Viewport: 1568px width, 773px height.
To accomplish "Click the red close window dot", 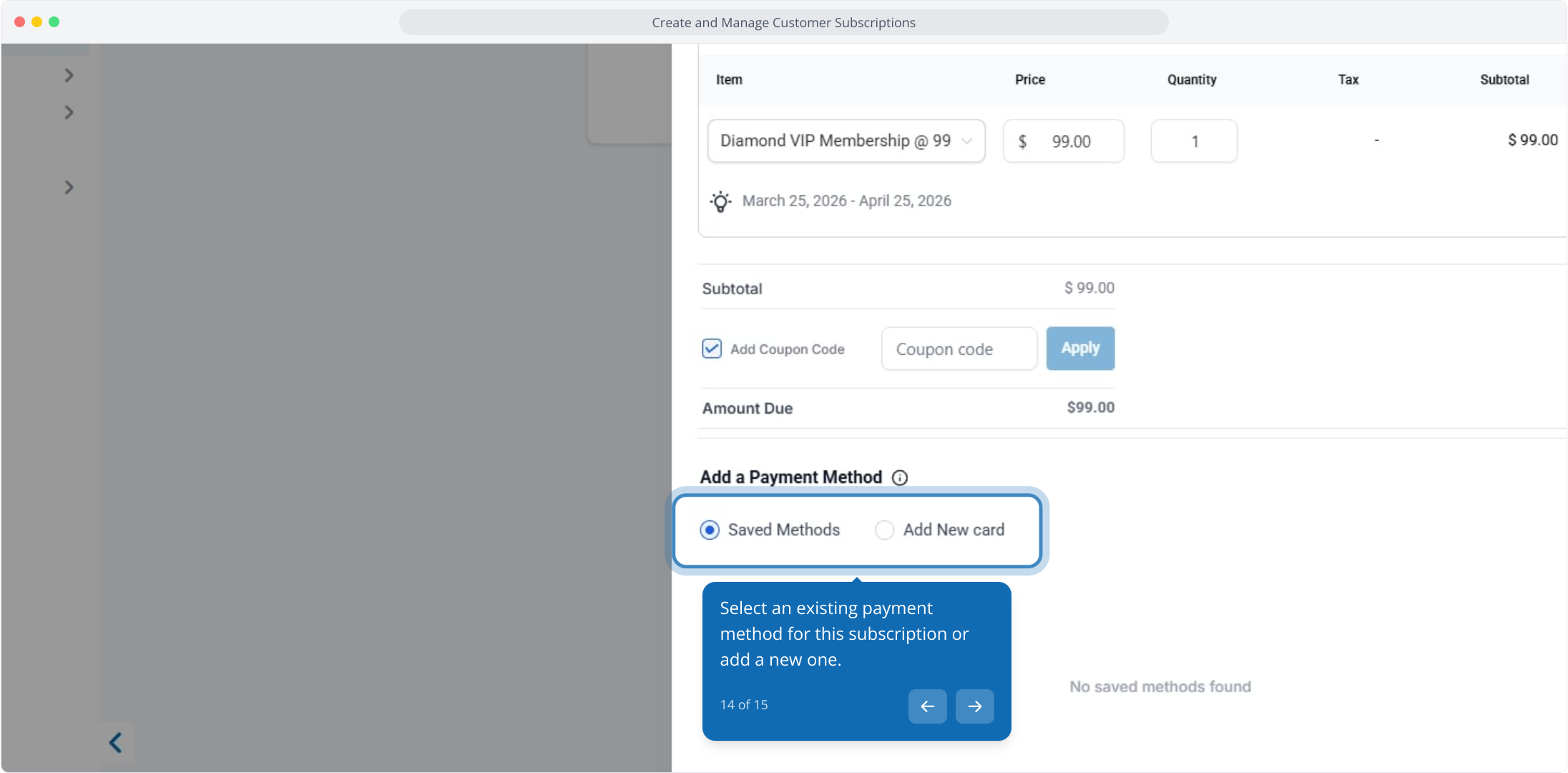I will coord(19,22).
